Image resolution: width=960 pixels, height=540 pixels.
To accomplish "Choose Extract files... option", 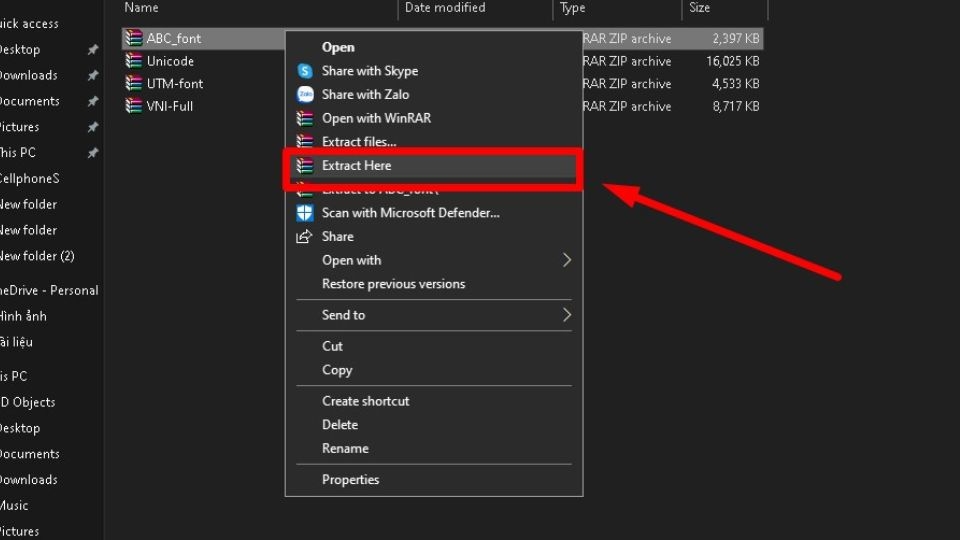I will 359,141.
